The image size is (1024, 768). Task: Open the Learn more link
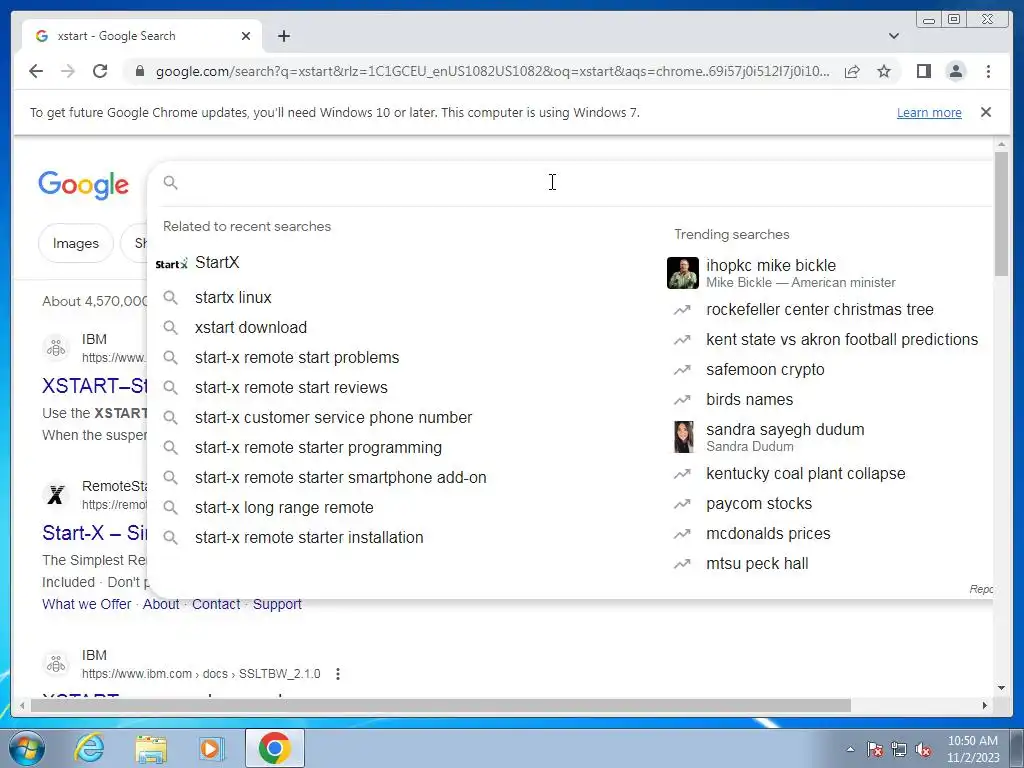click(x=929, y=112)
